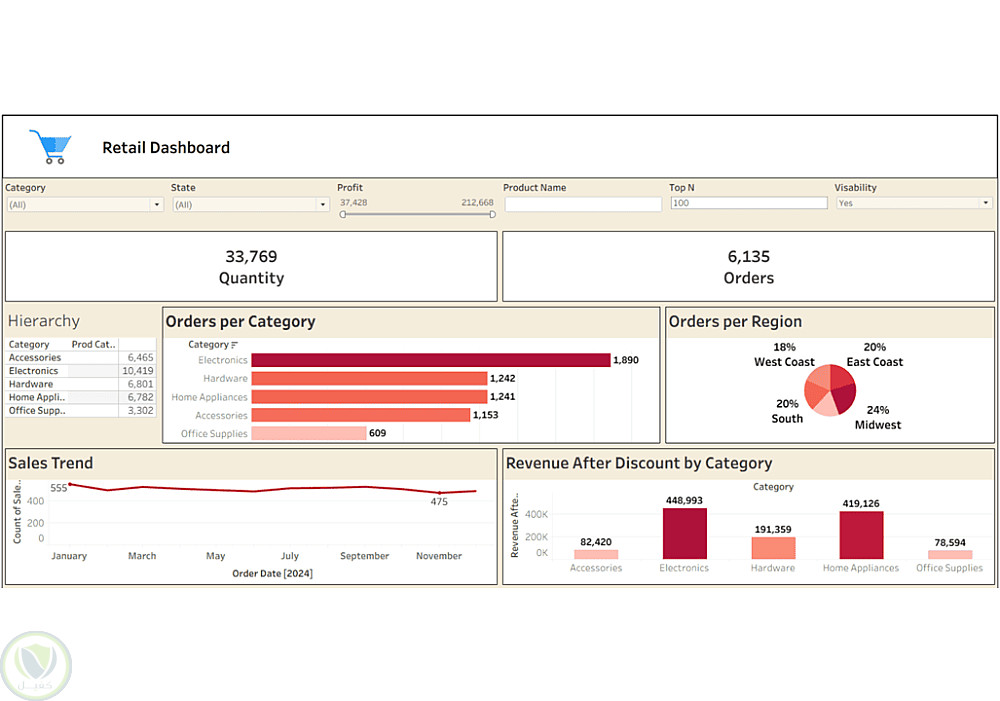Click the right handle of the Profit slider

pos(492,214)
